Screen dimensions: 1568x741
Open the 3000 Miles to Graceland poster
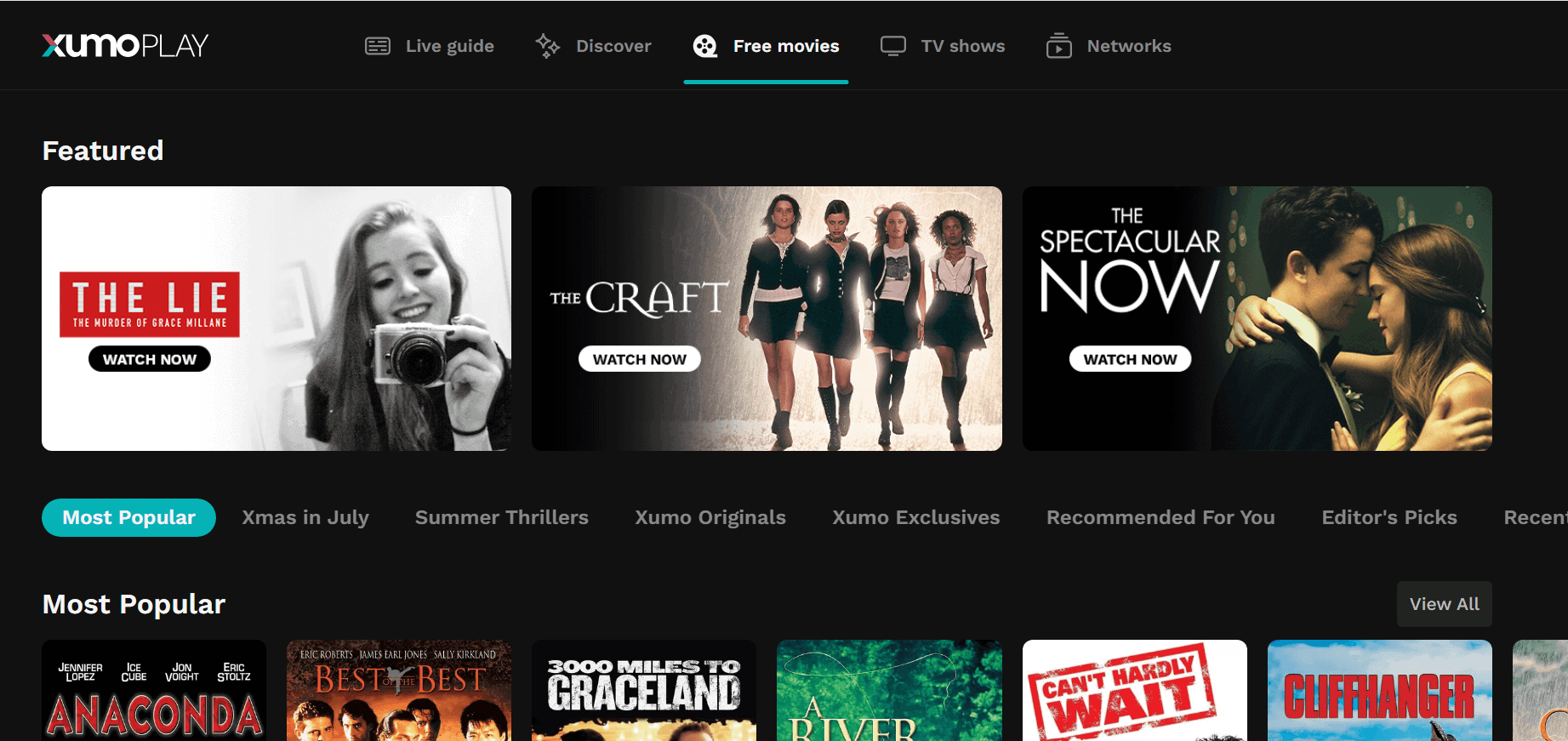pos(644,690)
